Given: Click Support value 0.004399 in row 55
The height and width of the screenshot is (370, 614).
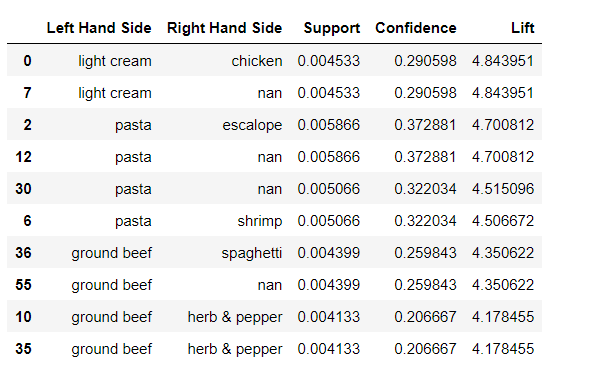Looking at the screenshot, I should [329, 285].
